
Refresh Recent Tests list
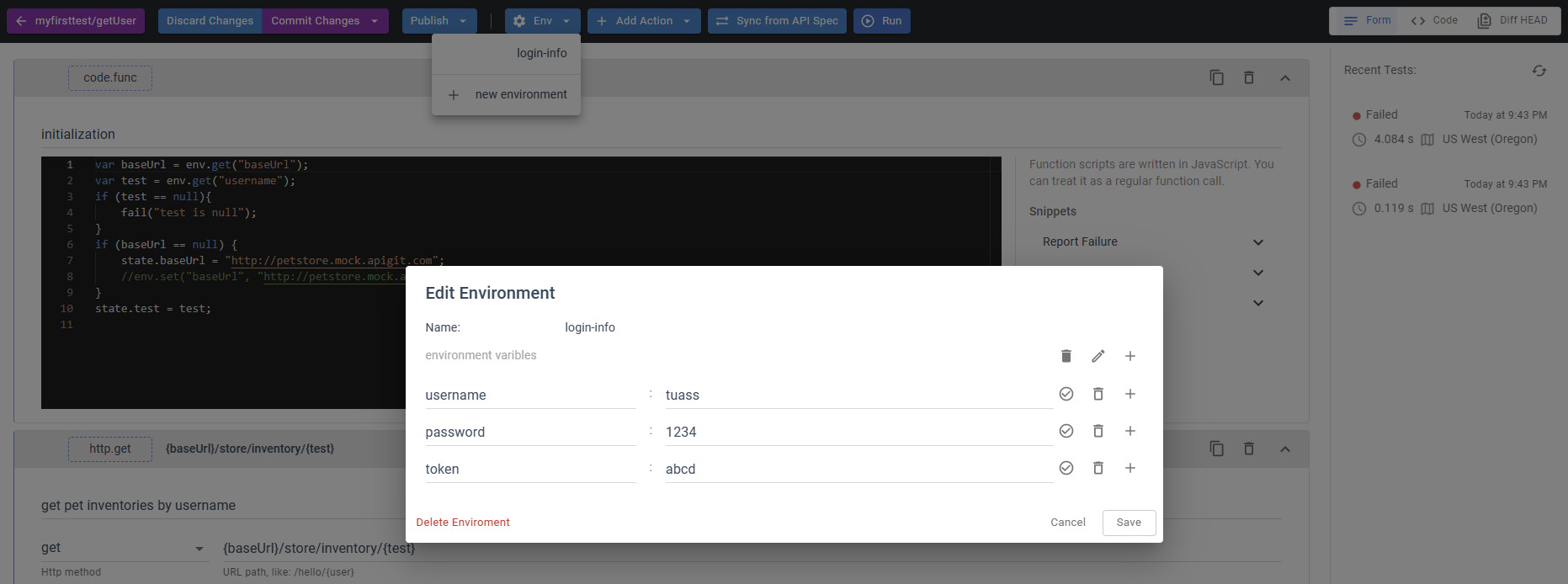point(1539,71)
